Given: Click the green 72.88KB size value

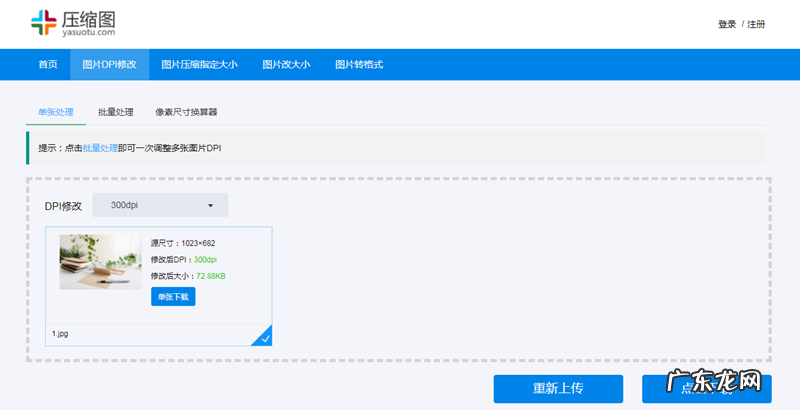Looking at the screenshot, I should coord(211,276).
